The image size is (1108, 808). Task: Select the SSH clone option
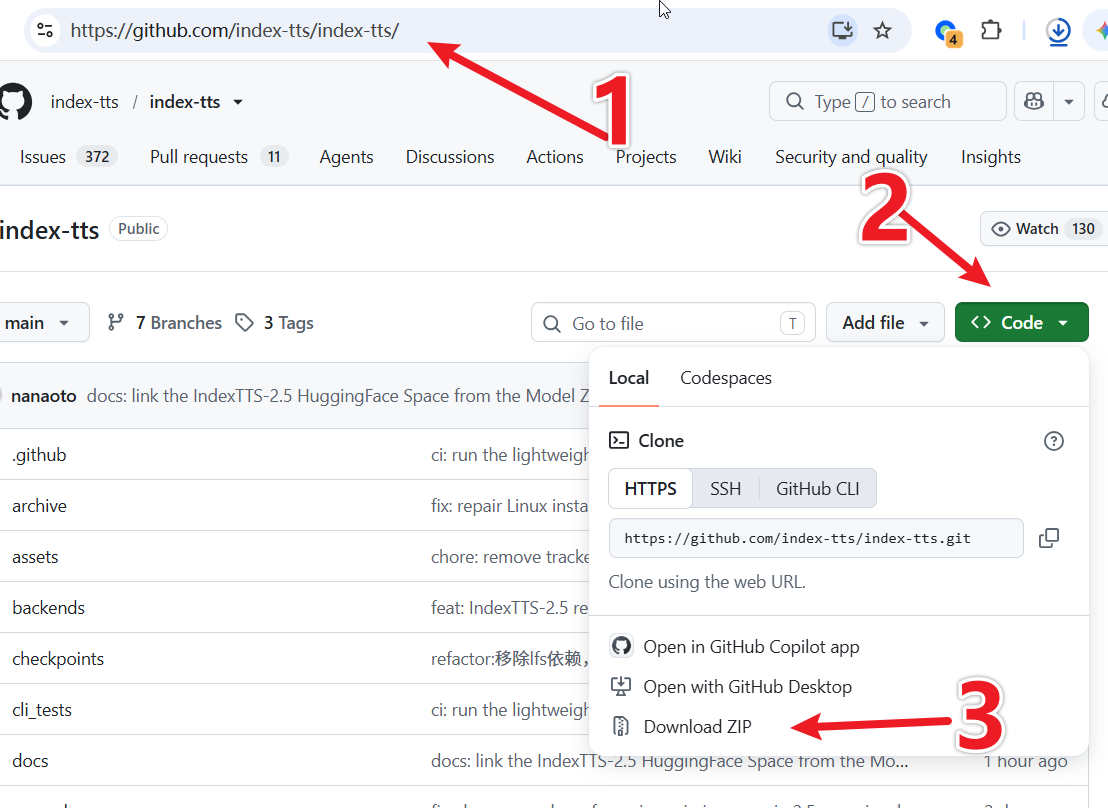click(726, 488)
